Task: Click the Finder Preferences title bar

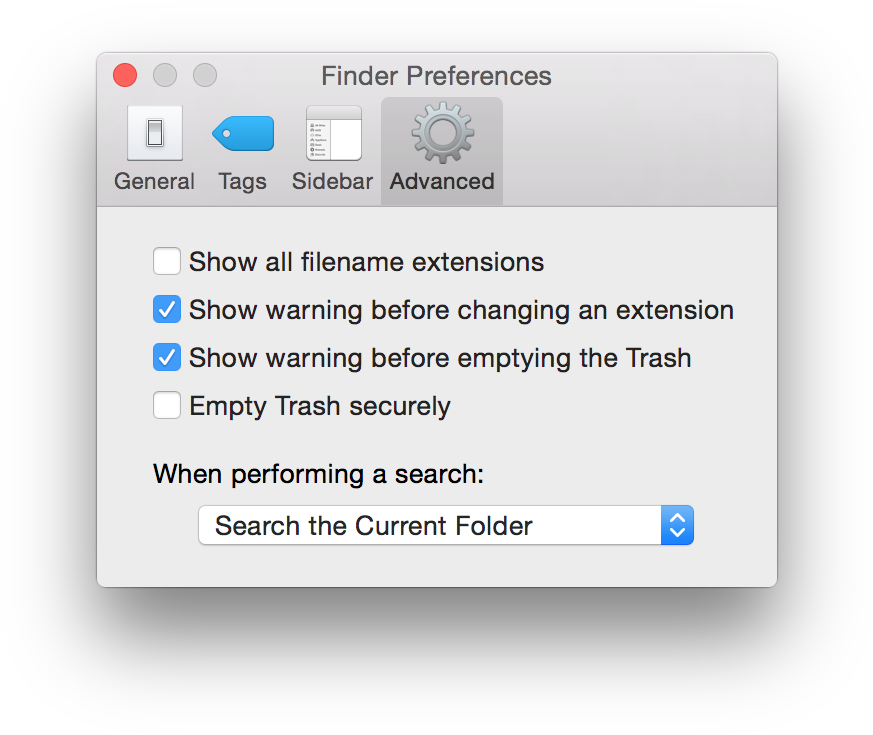Action: point(436,76)
